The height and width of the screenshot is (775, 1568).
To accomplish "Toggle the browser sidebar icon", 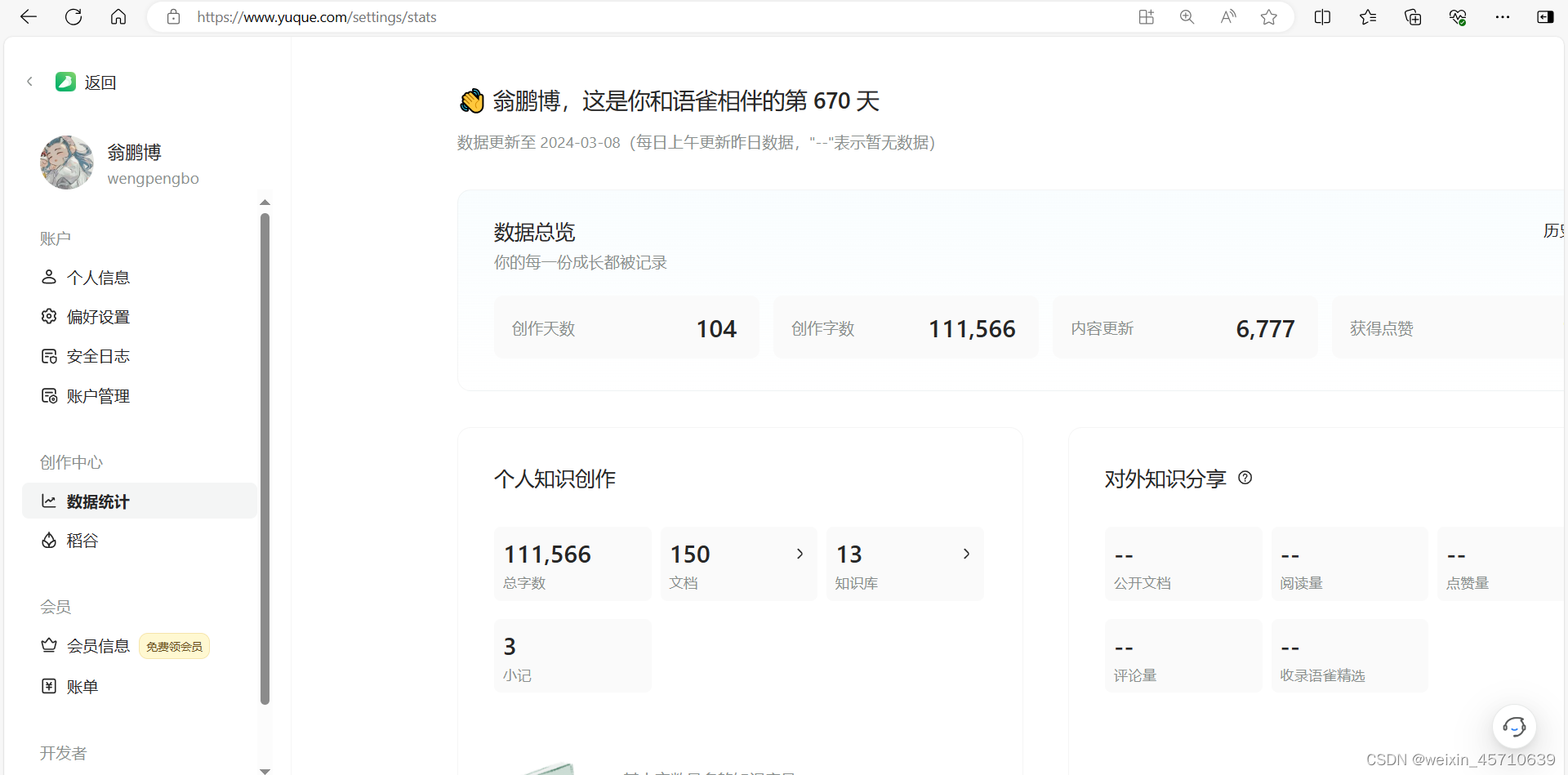I will click(1545, 17).
